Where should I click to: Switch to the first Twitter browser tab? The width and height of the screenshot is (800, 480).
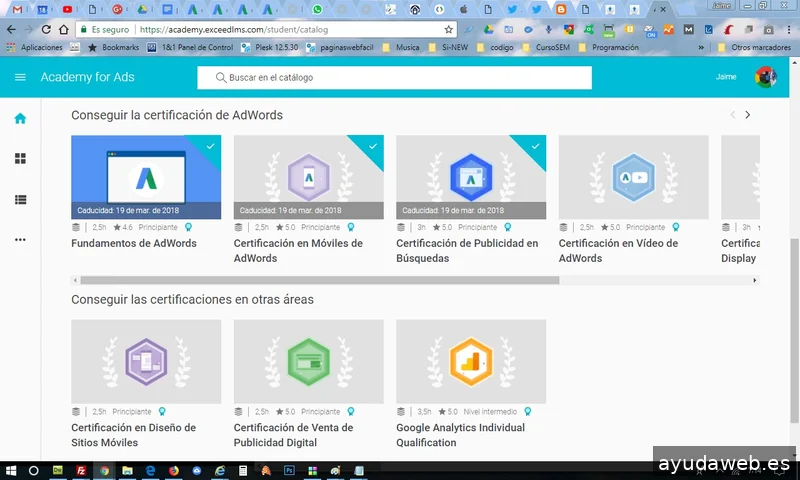512,9
